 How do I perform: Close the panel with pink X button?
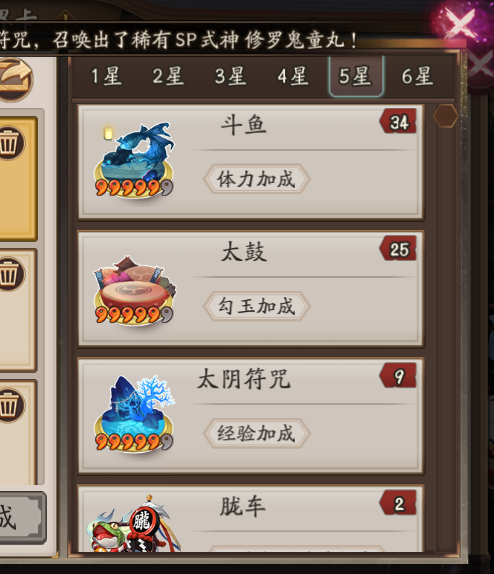[x=461, y=23]
